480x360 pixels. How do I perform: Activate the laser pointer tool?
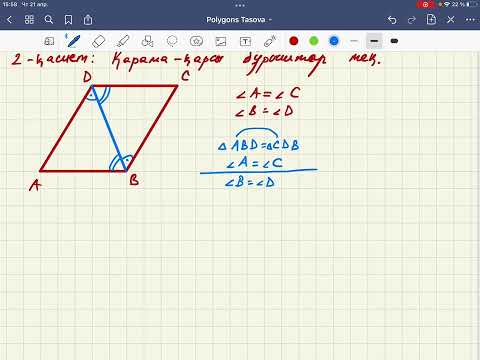tap(270, 41)
